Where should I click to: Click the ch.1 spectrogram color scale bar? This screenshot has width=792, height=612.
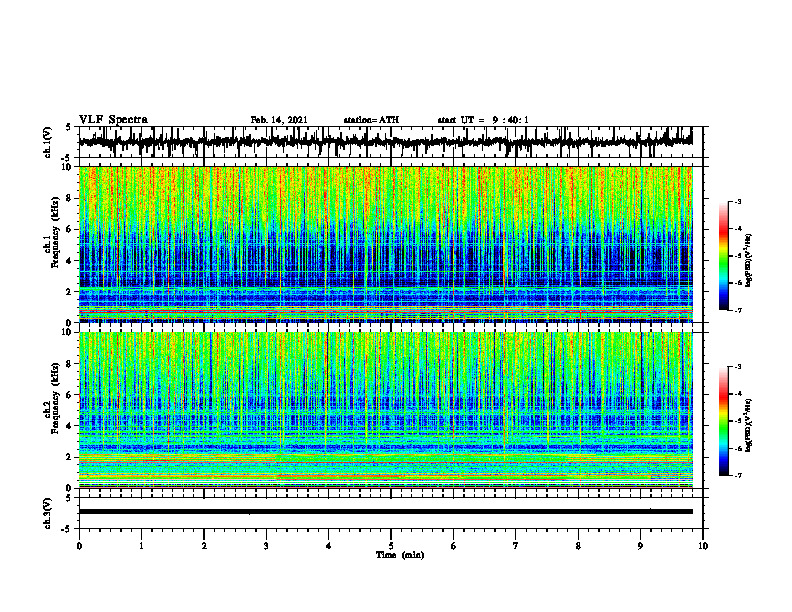point(723,256)
